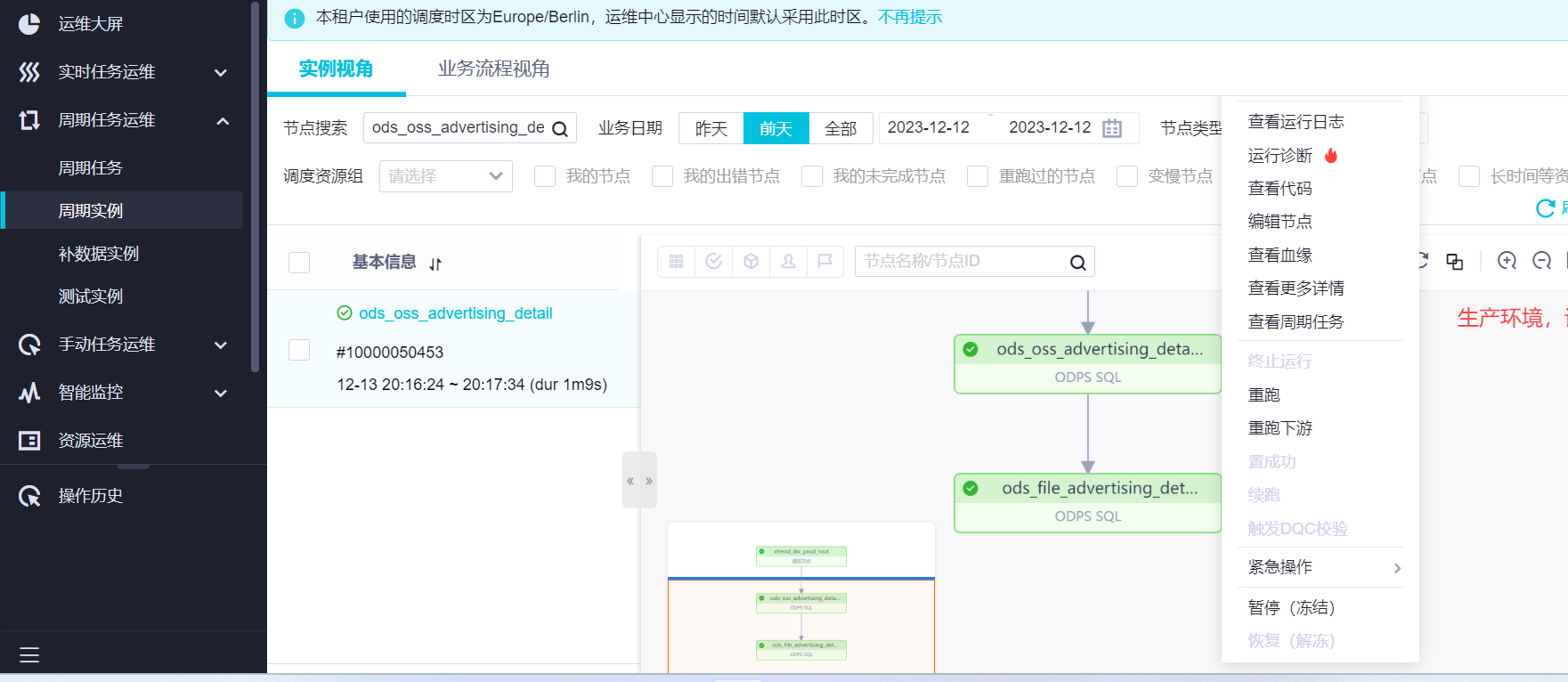The width and height of the screenshot is (1568, 682).
Task: Click the sidebar vertical scrollbar
Action: coord(256,187)
